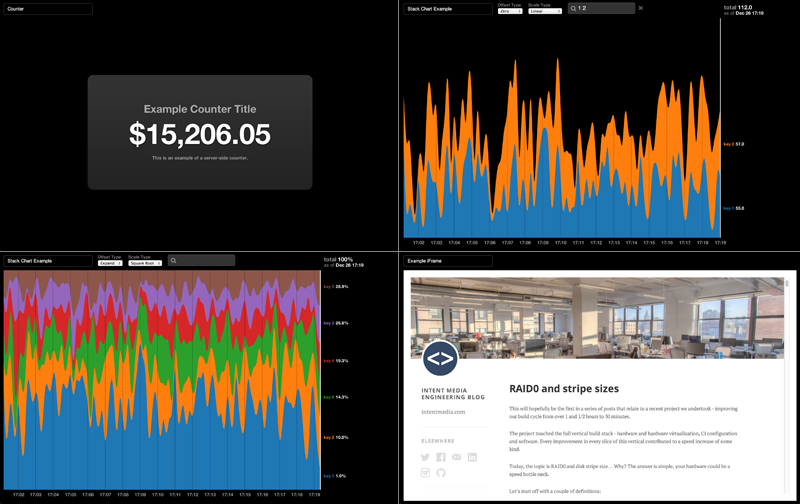This screenshot has width=800, height=504.
Task: Open the LinkedIn icon in blog sidebar
Action: pos(472,457)
